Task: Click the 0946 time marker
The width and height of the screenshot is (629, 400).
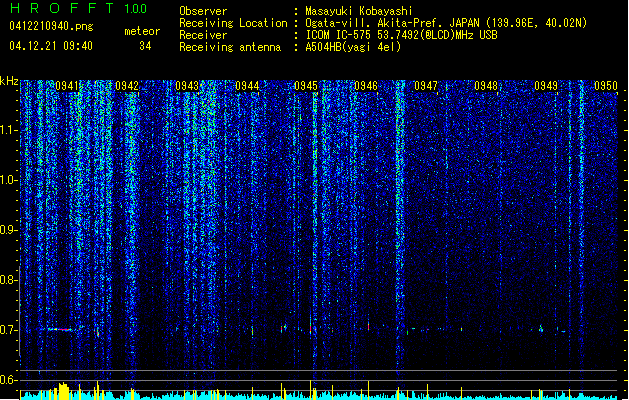Action: tap(366, 86)
